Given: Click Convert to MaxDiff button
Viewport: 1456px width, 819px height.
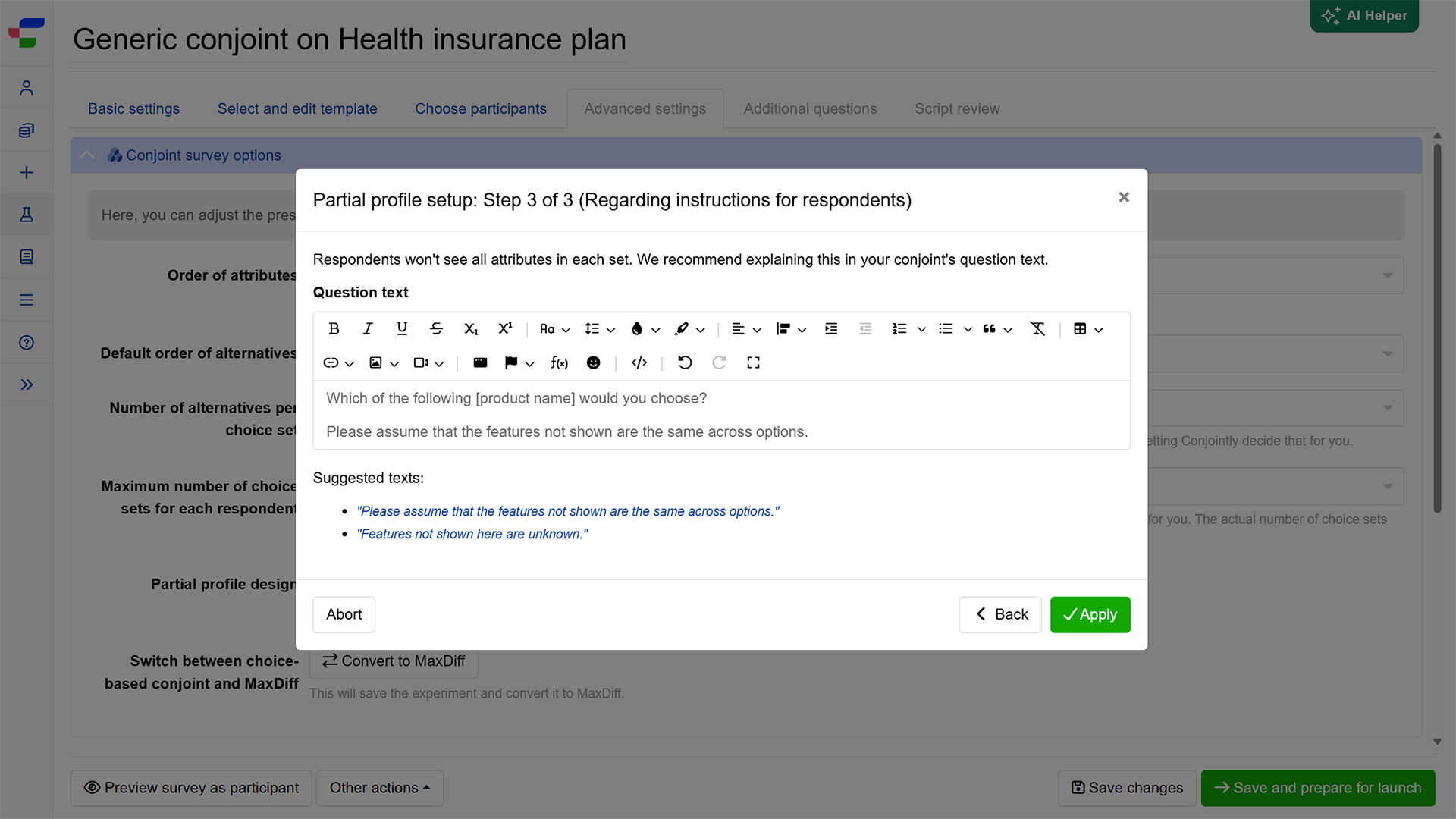Looking at the screenshot, I should (394, 661).
